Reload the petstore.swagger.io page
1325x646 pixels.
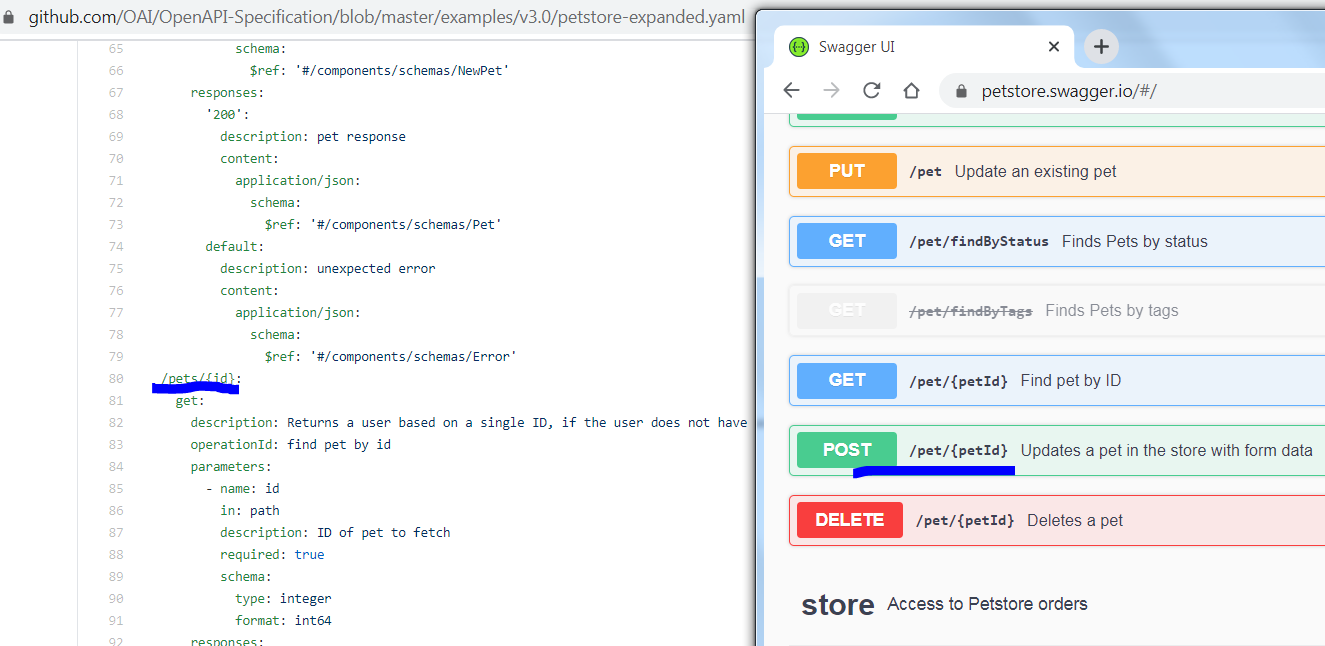point(871,91)
